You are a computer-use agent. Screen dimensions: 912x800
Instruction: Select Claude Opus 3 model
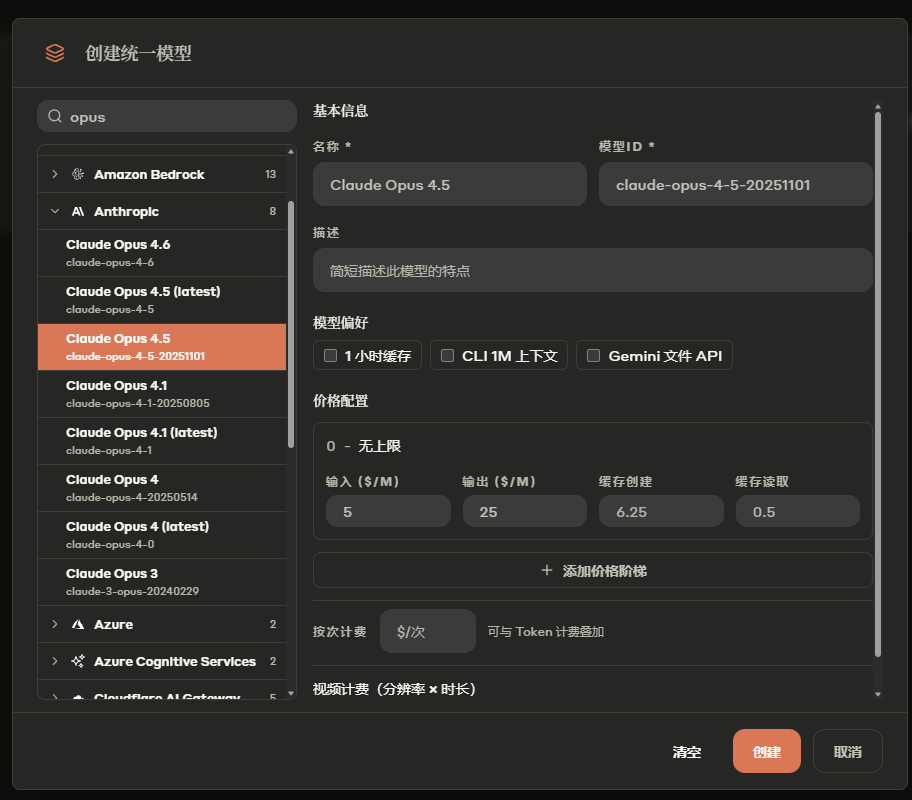[162, 582]
